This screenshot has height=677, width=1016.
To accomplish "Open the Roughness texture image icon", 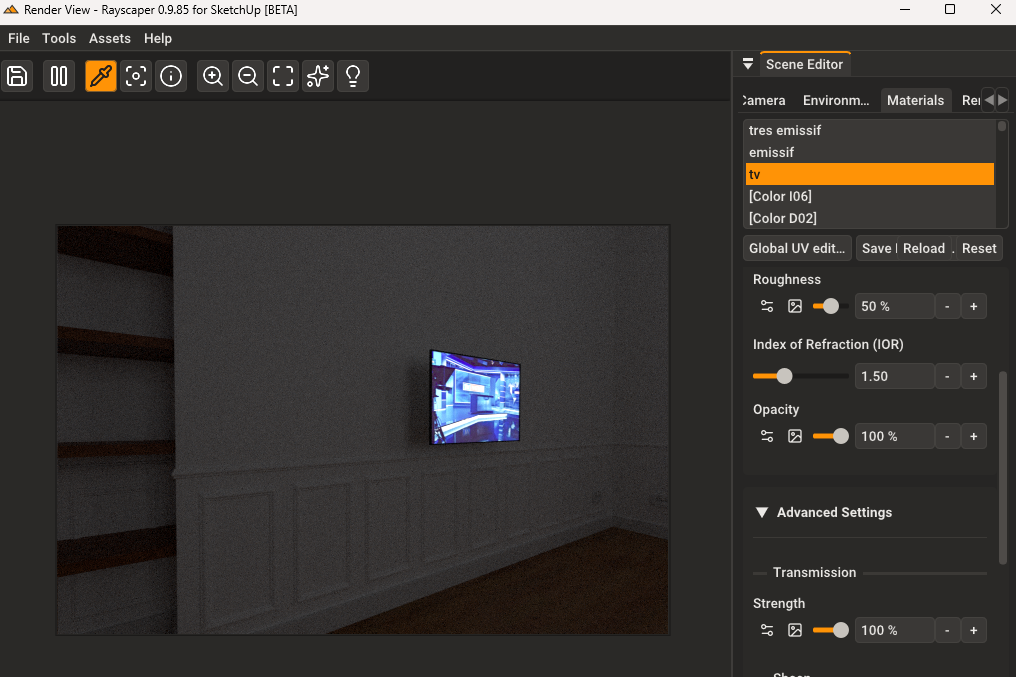I will [x=795, y=306].
